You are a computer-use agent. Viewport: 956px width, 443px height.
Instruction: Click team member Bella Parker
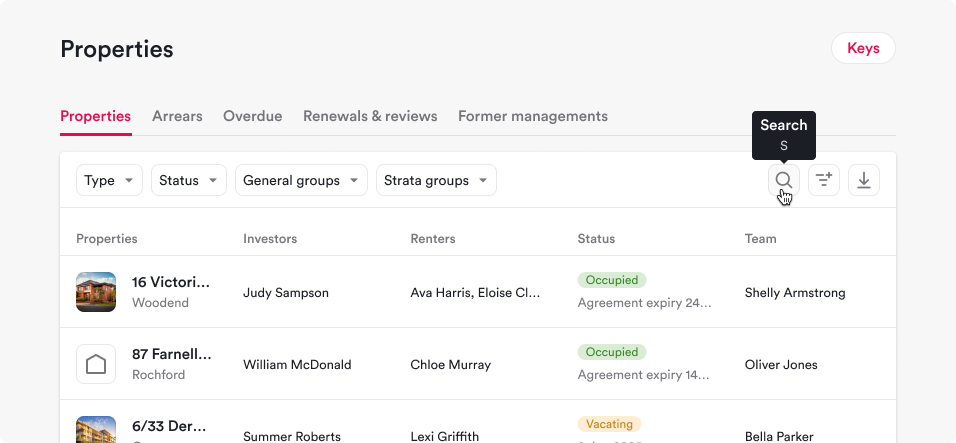779,436
